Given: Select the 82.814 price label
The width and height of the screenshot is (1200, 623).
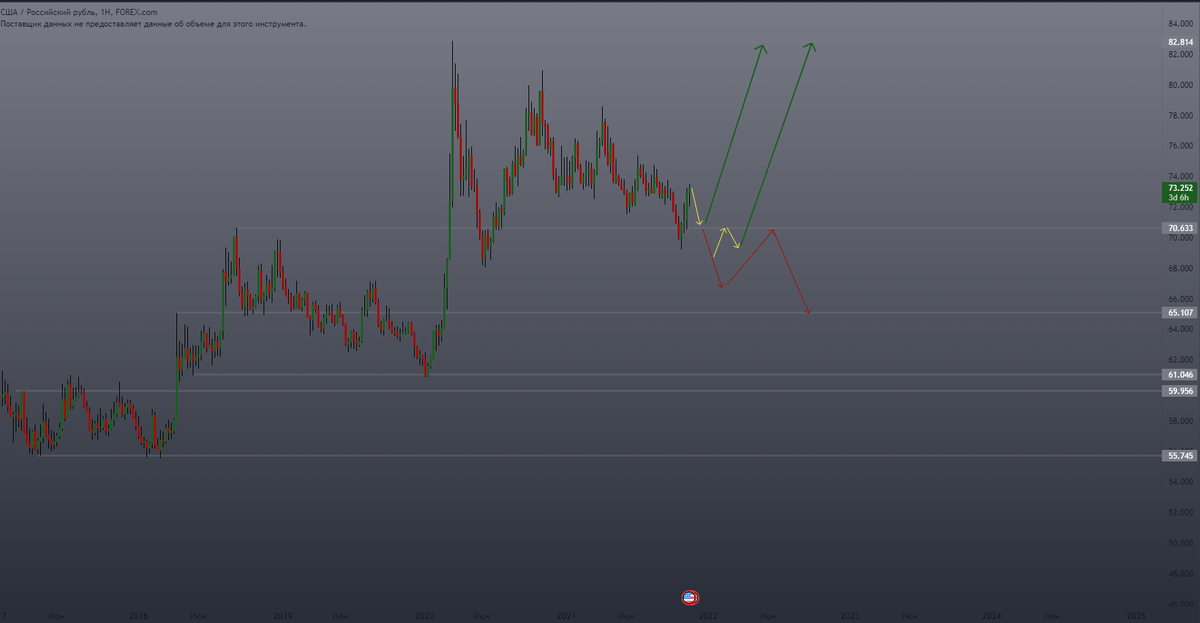Looking at the screenshot, I should tap(1181, 42).
